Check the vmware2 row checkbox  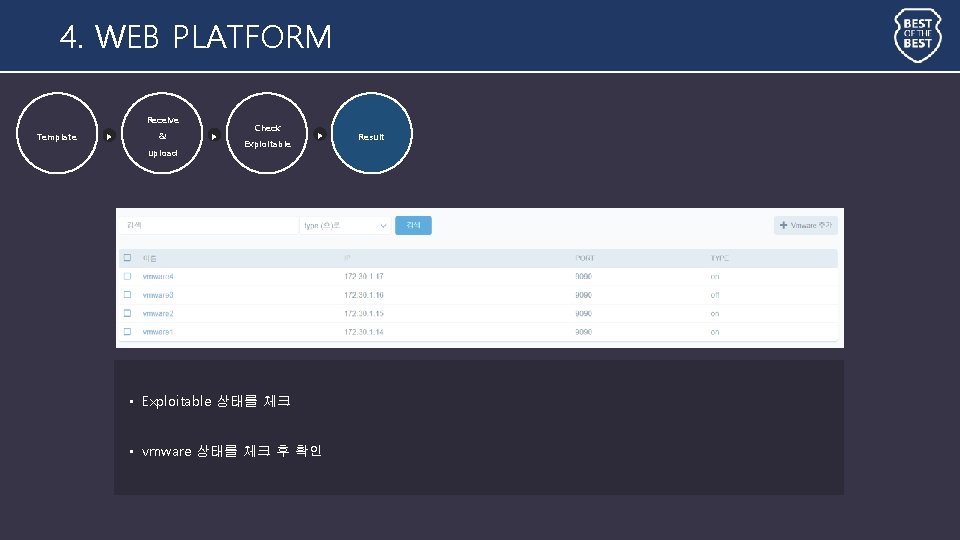point(127,313)
